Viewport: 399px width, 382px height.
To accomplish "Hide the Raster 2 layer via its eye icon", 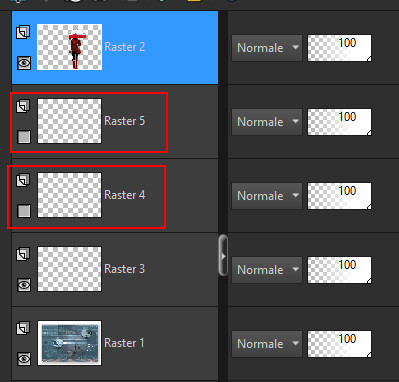I will (24, 63).
